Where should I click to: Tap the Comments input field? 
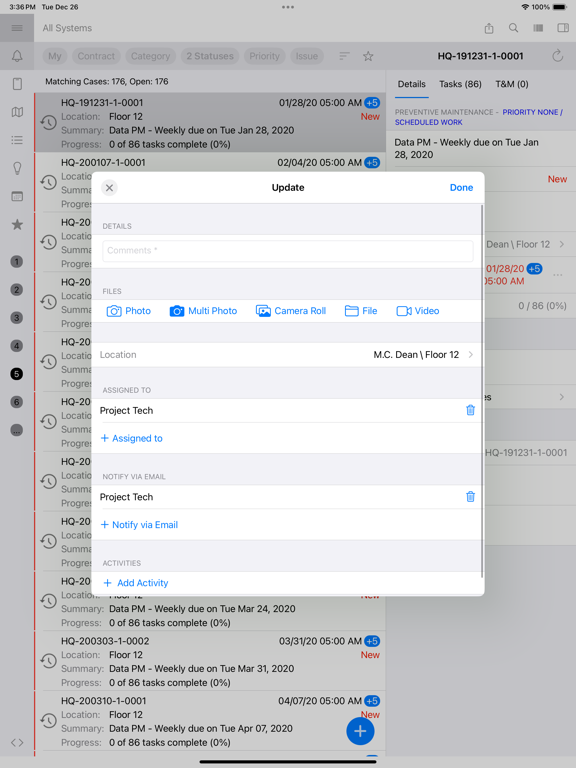(288, 250)
